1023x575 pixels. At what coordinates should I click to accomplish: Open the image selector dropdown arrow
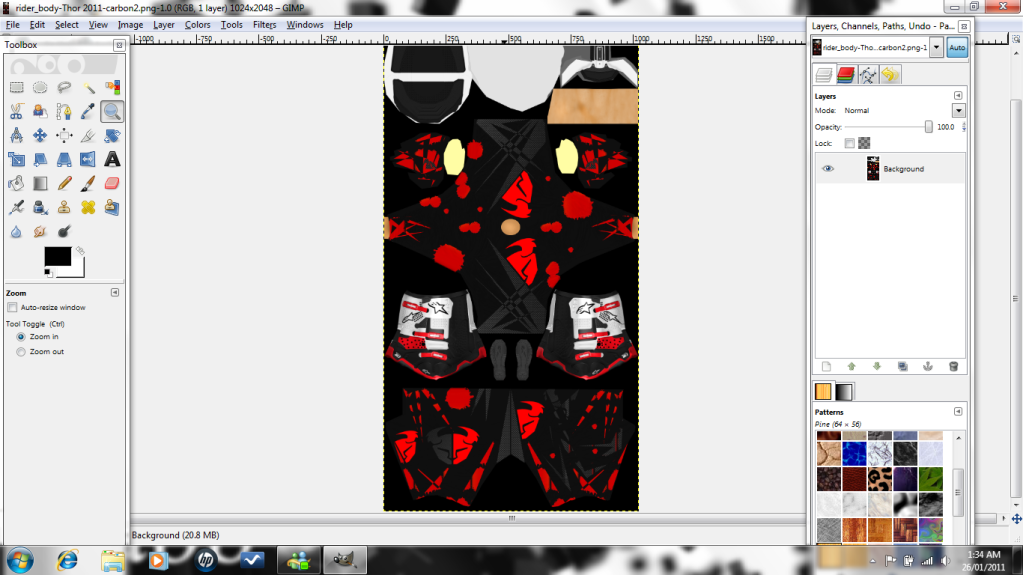tap(936, 48)
